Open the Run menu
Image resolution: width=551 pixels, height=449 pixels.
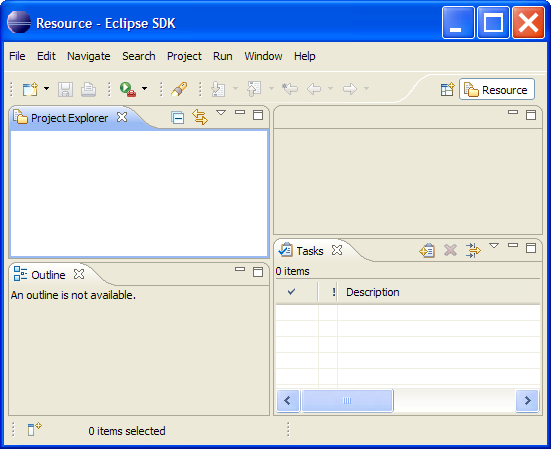point(223,56)
